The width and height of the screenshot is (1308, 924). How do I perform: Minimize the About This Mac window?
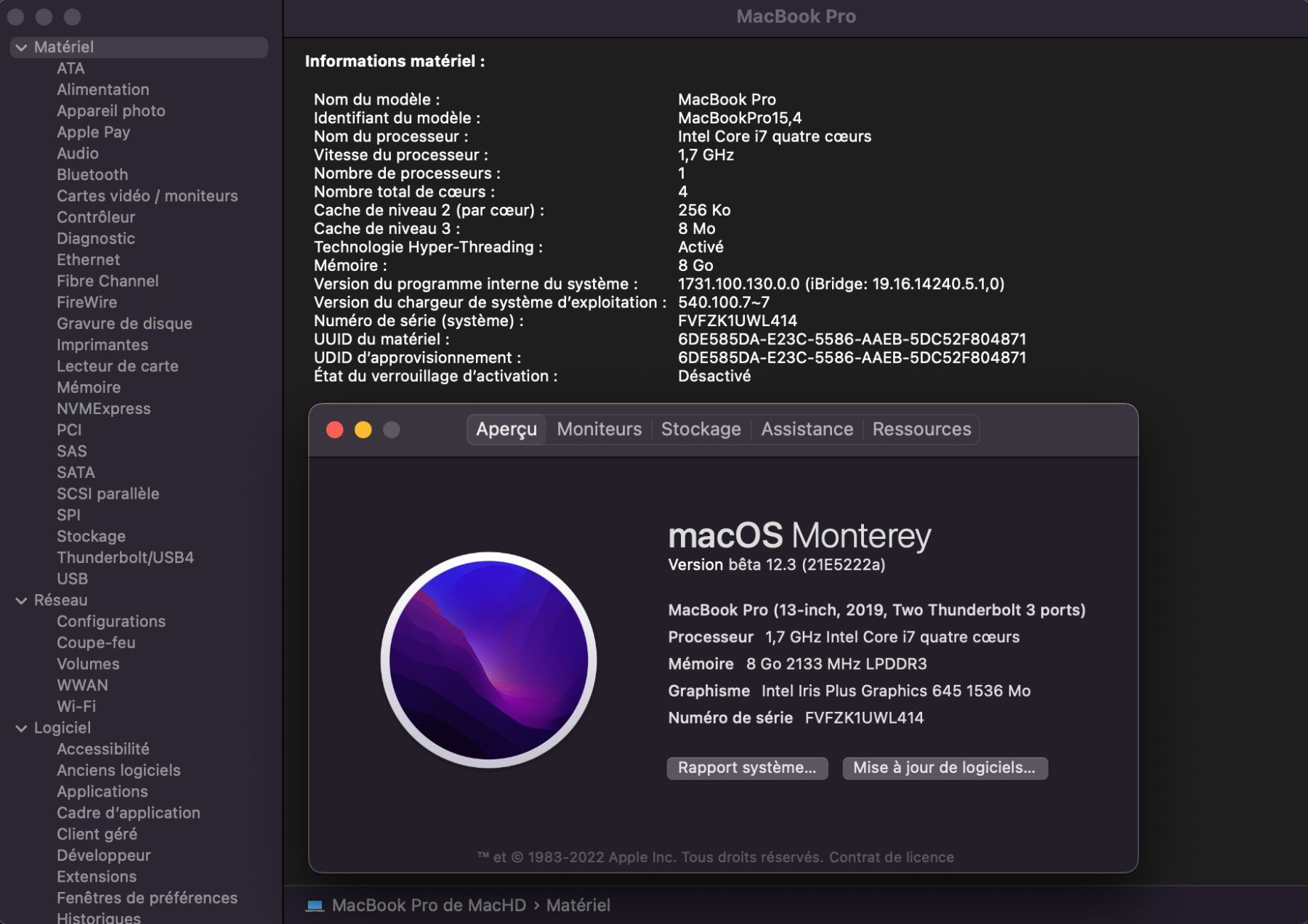(x=363, y=430)
